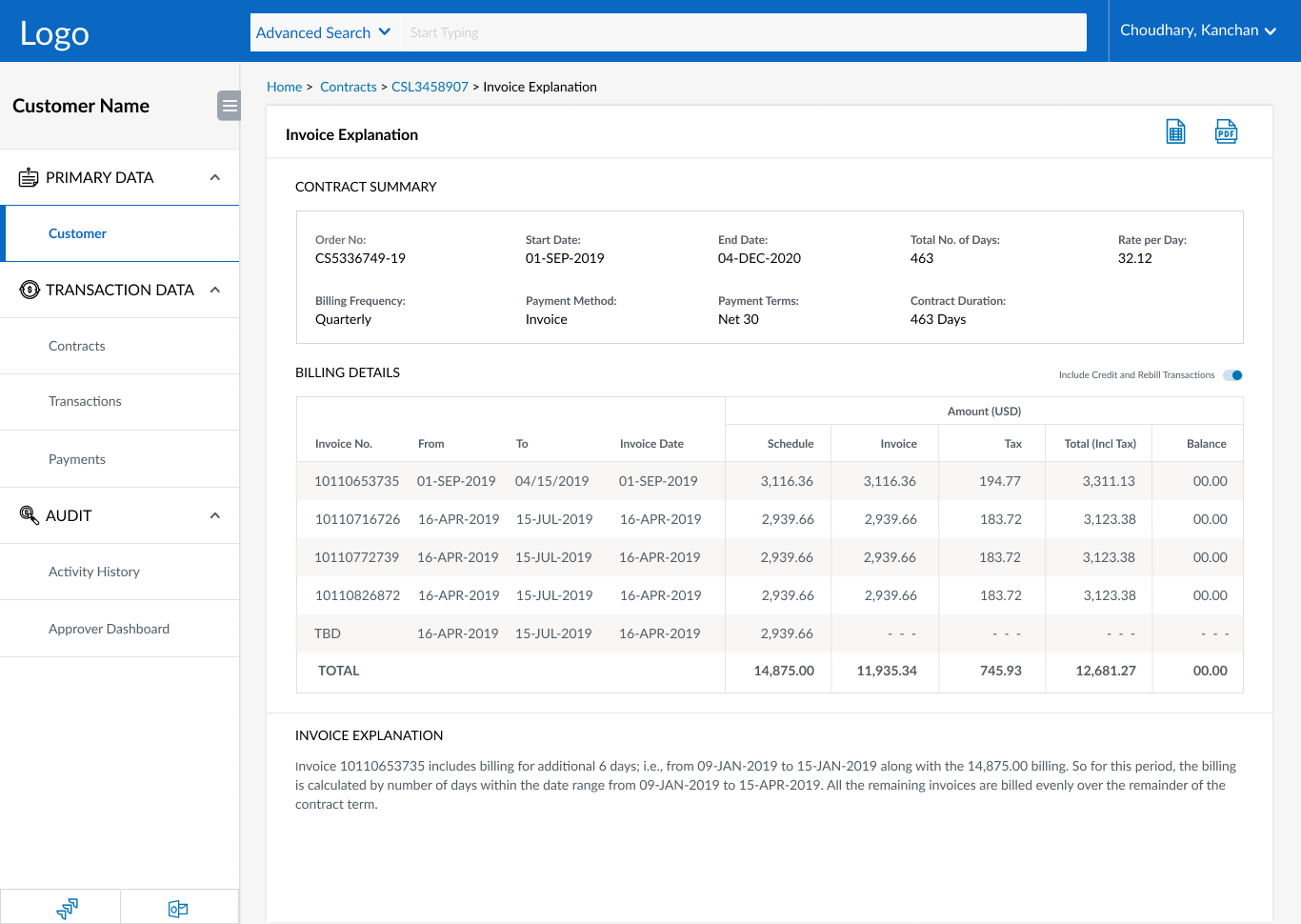Click the Primary Data clipboard icon
Viewport: 1301px width, 924px height.
(x=29, y=178)
